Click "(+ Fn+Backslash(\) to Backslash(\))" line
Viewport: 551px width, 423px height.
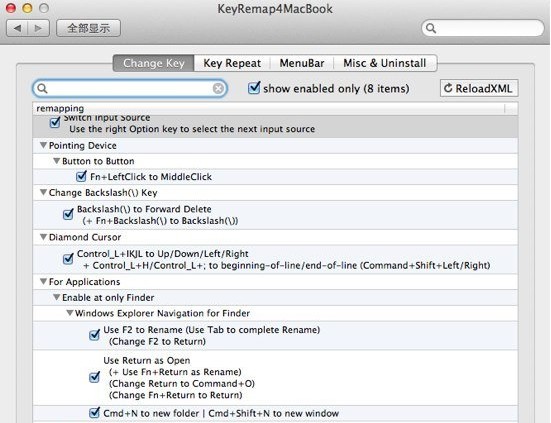click(x=160, y=221)
